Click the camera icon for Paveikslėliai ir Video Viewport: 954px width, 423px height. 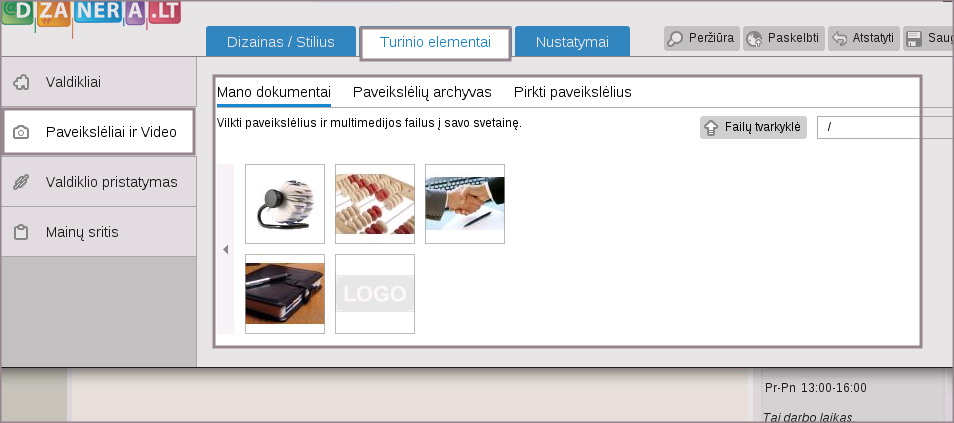21,132
